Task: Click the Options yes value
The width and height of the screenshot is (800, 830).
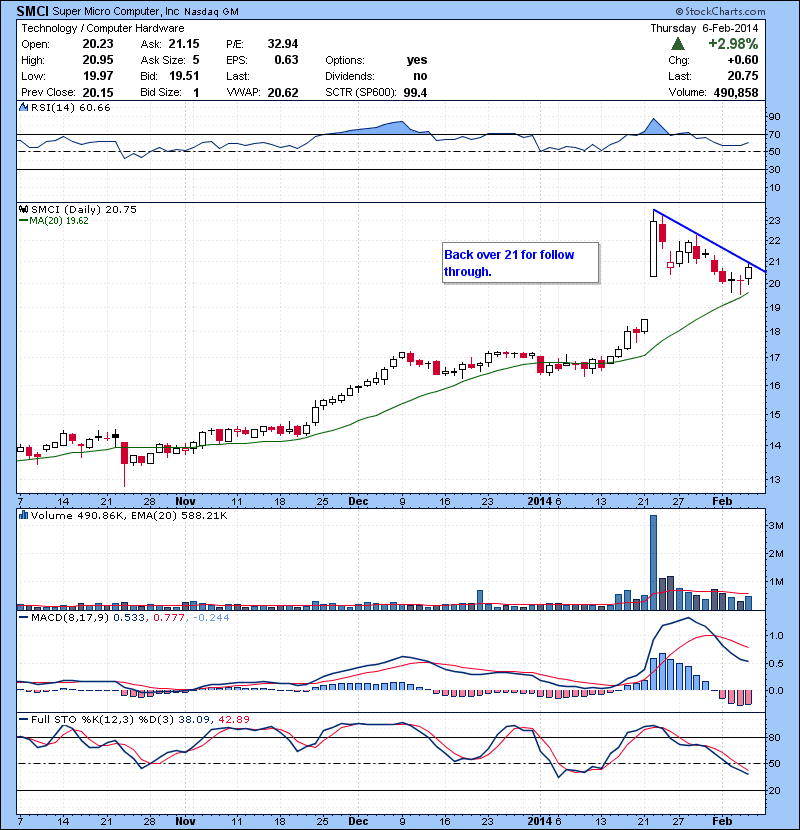Action: (x=417, y=60)
